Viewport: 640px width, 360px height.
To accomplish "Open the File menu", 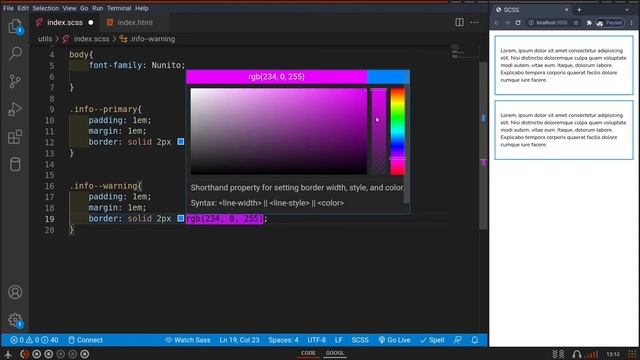I will pyautogui.click(x=8, y=8).
